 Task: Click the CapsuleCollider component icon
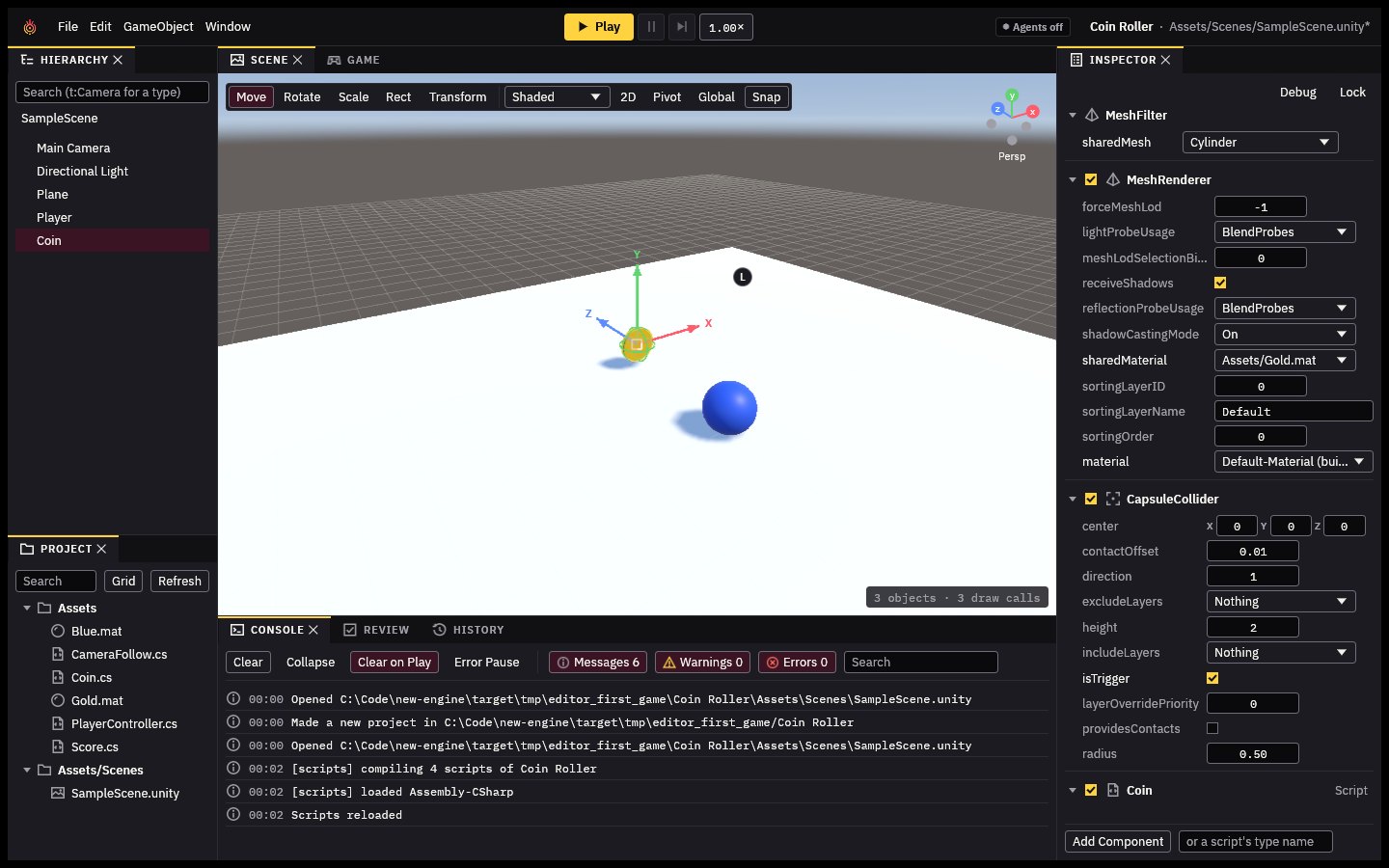(x=1113, y=499)
